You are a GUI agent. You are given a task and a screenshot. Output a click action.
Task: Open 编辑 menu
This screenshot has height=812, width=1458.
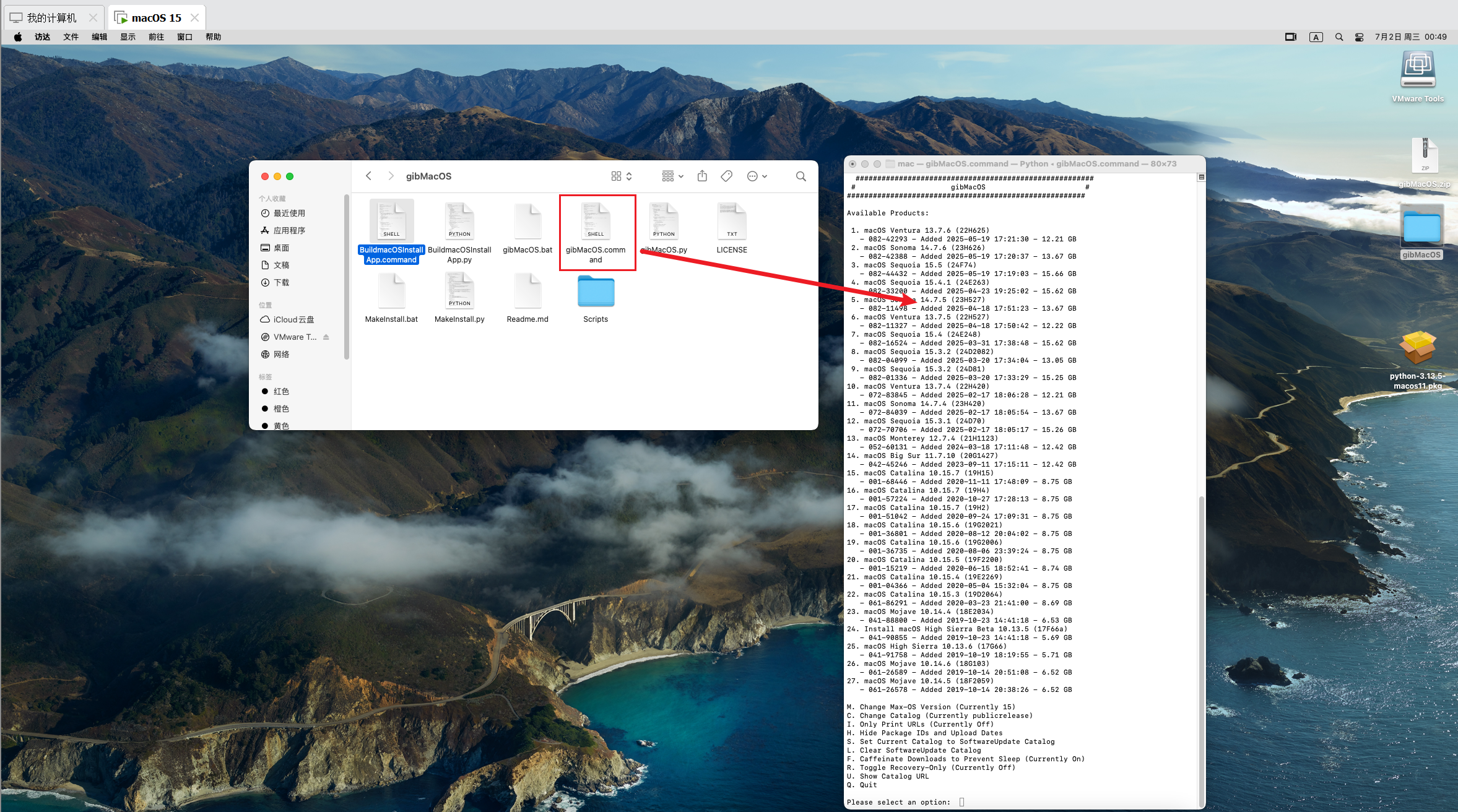pyautogui.click(x=99, y=37)
